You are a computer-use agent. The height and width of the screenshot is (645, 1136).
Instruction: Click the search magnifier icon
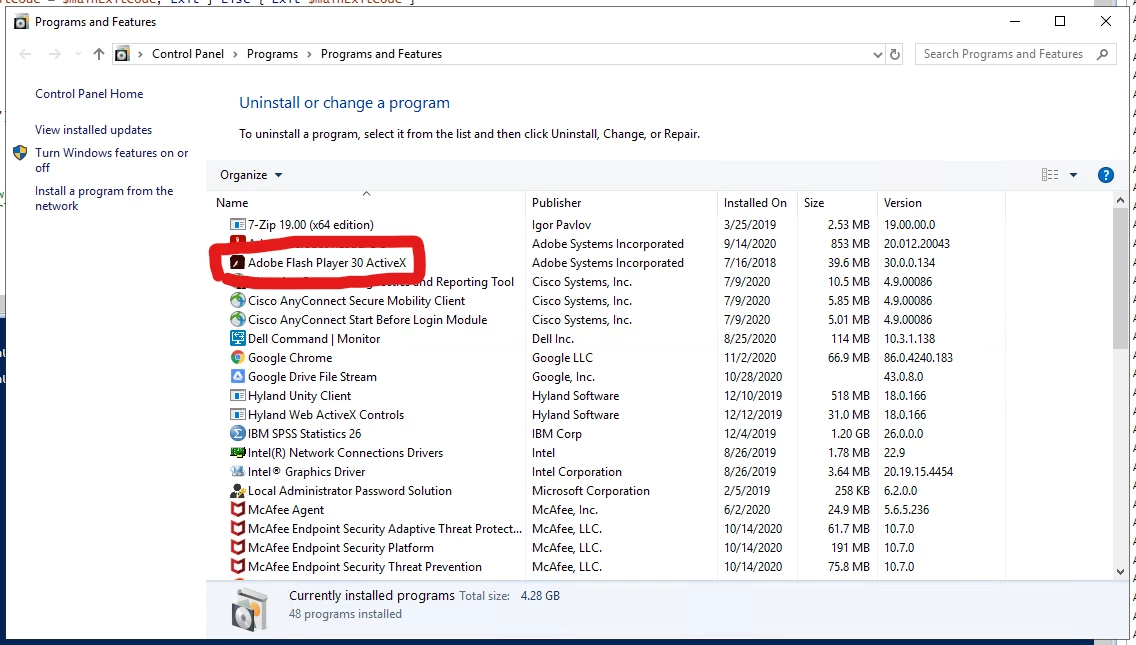click(x=1103, y=54)
